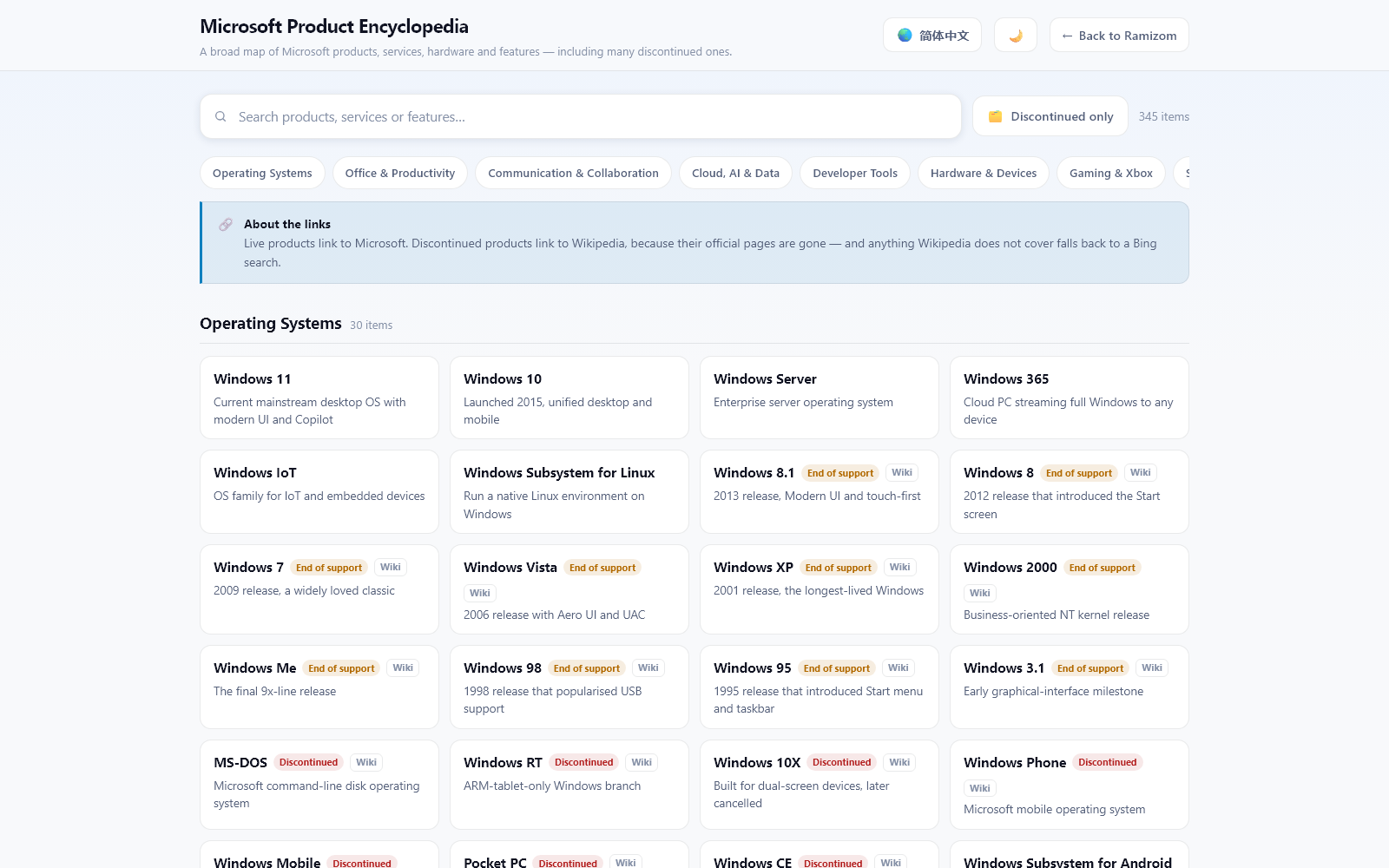Screen dimensions: 1389x868
Task: Open the Windows 11 card
Action: click(x=319, y=398)
